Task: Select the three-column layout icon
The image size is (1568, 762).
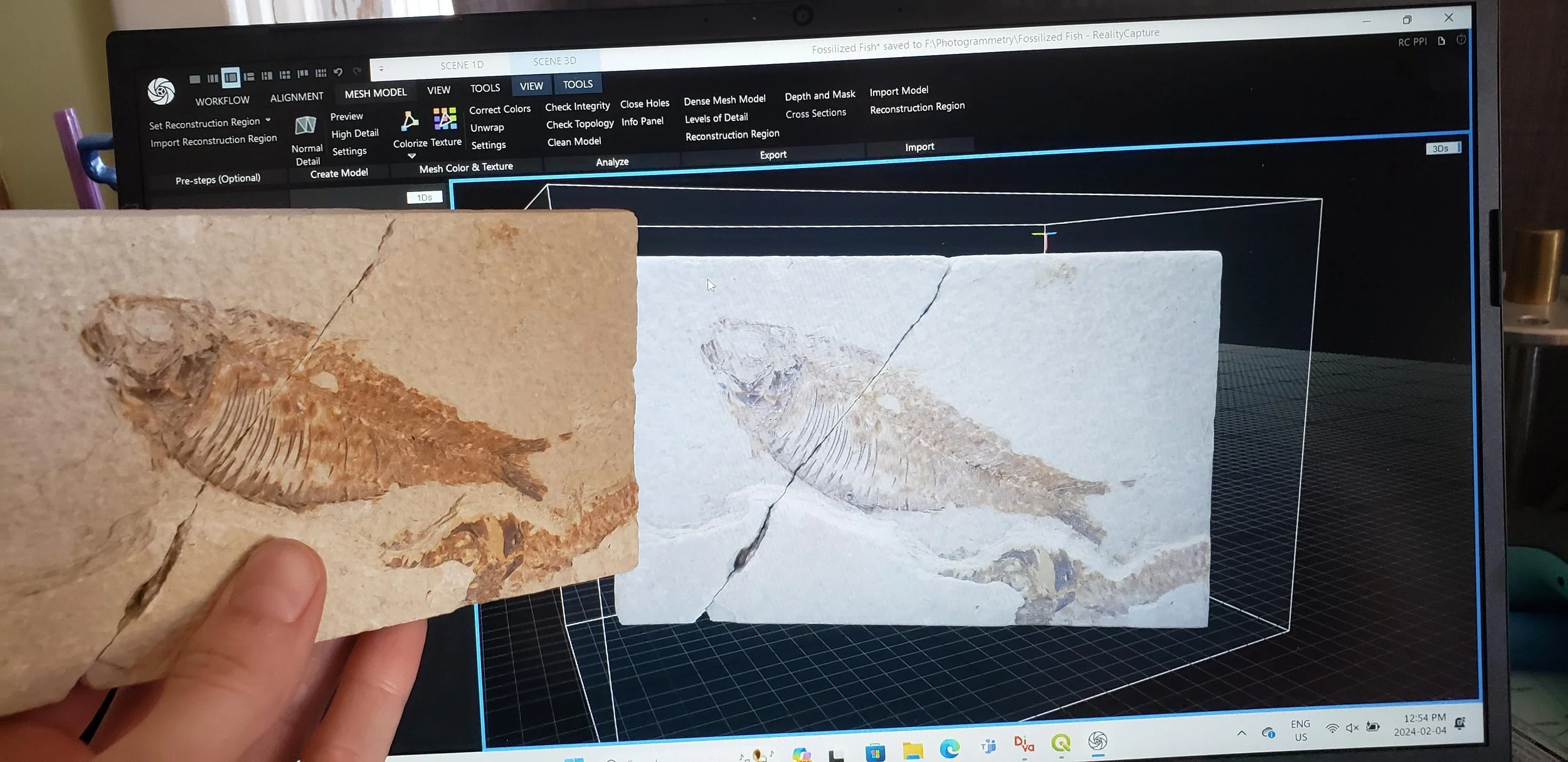Action: (213, 78)
